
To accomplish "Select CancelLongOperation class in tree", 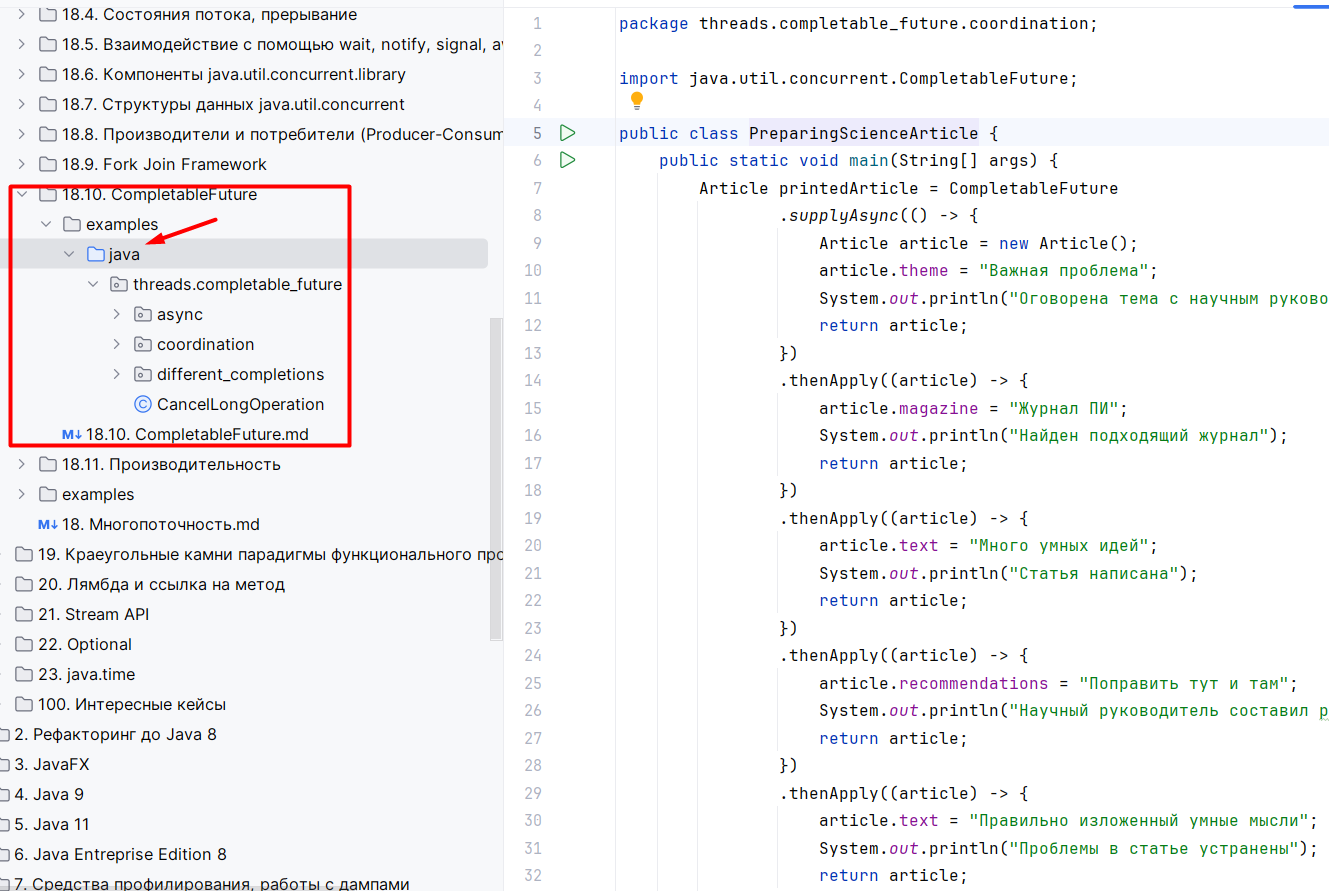I will pyautogui.click(x=240, y=404).
